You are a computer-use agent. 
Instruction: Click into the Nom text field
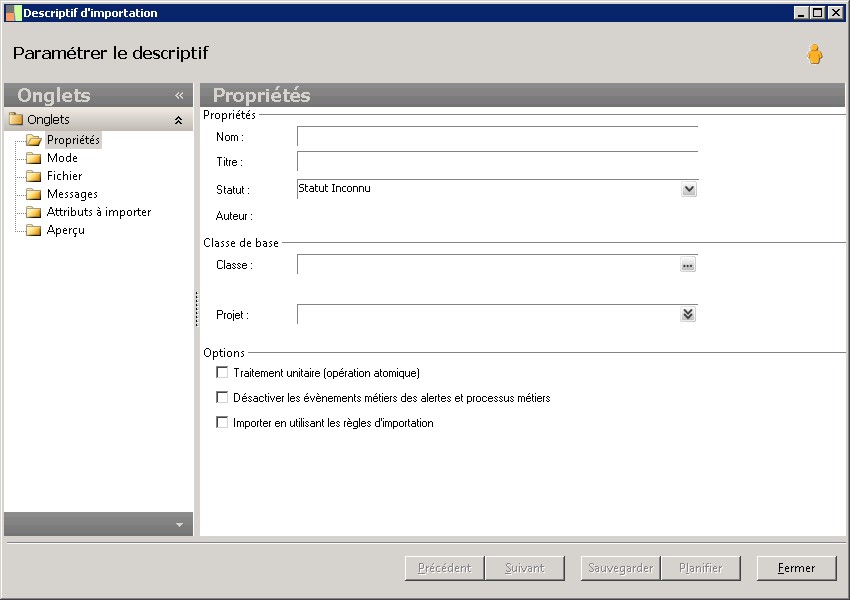(x=497, y=138)
